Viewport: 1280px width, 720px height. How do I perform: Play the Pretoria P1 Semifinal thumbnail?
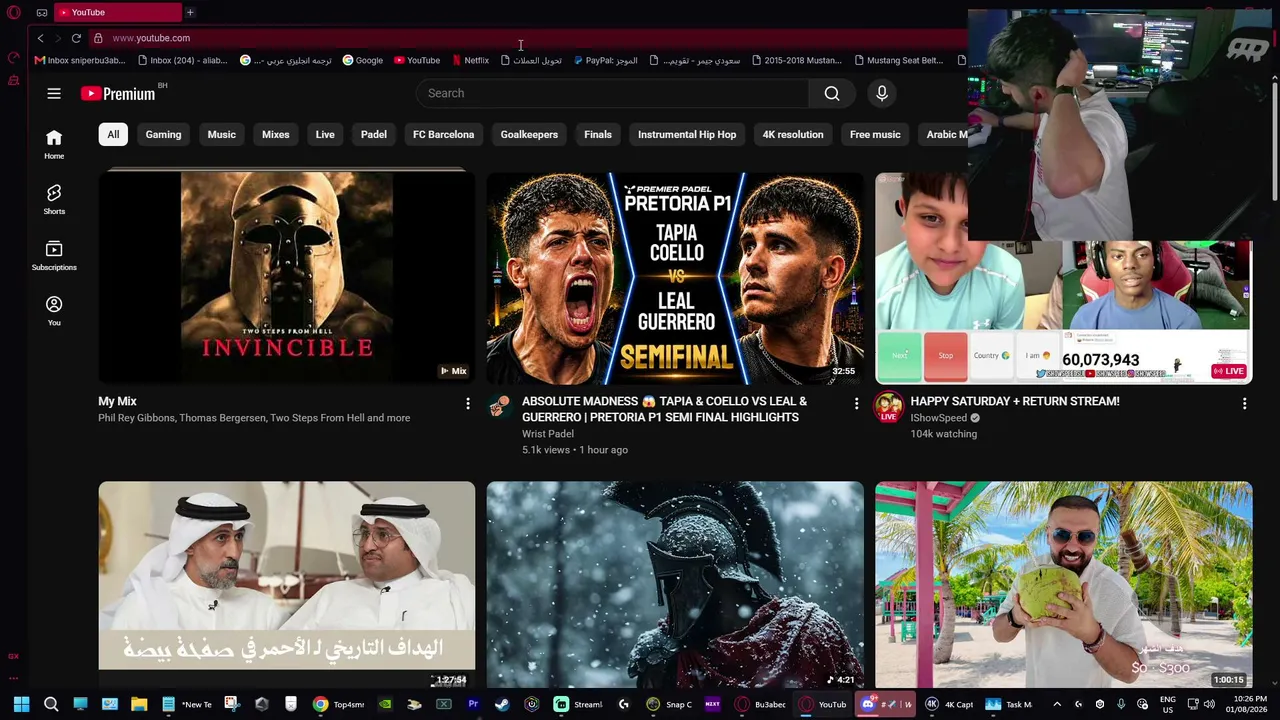(x=675, y=278)
